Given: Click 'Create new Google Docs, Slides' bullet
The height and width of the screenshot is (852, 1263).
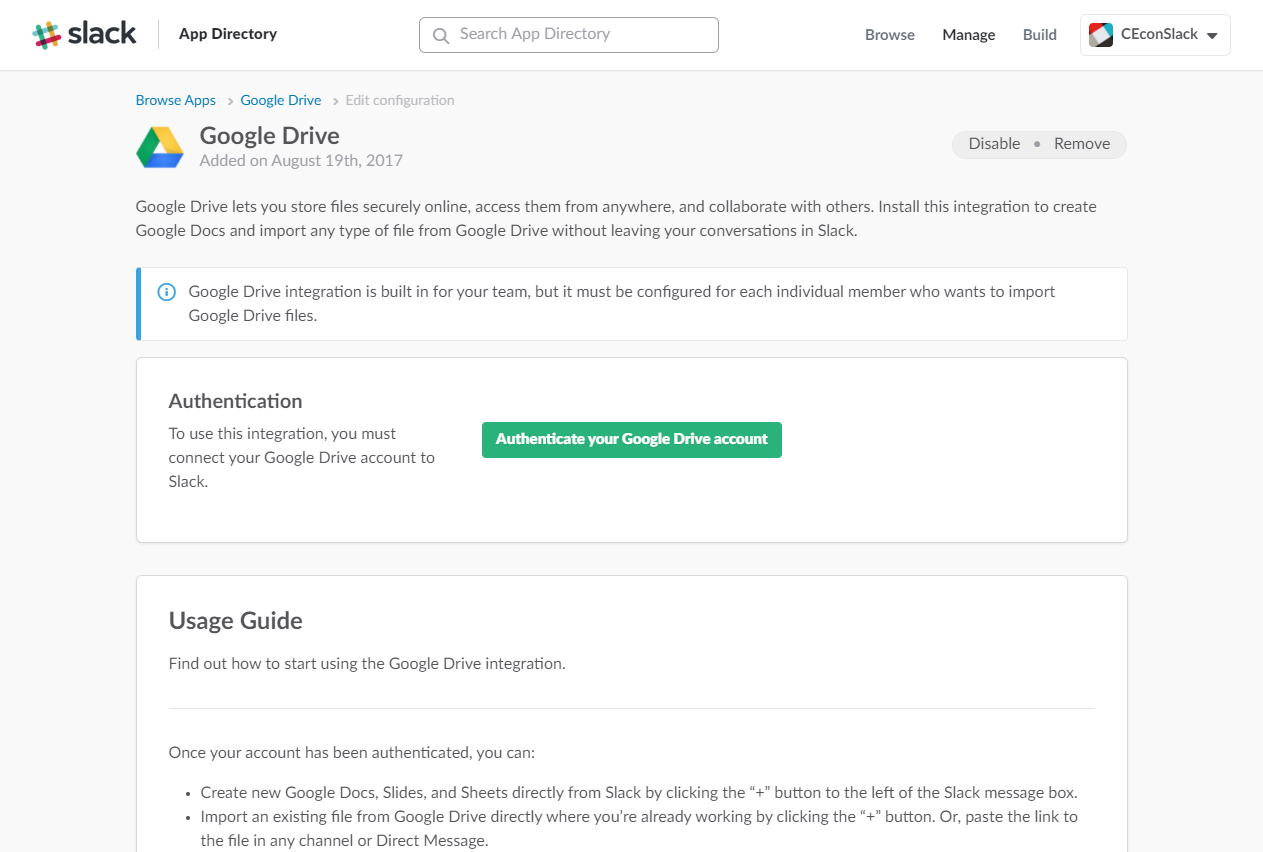Looking at the screenshot, I should pos(639,792).
